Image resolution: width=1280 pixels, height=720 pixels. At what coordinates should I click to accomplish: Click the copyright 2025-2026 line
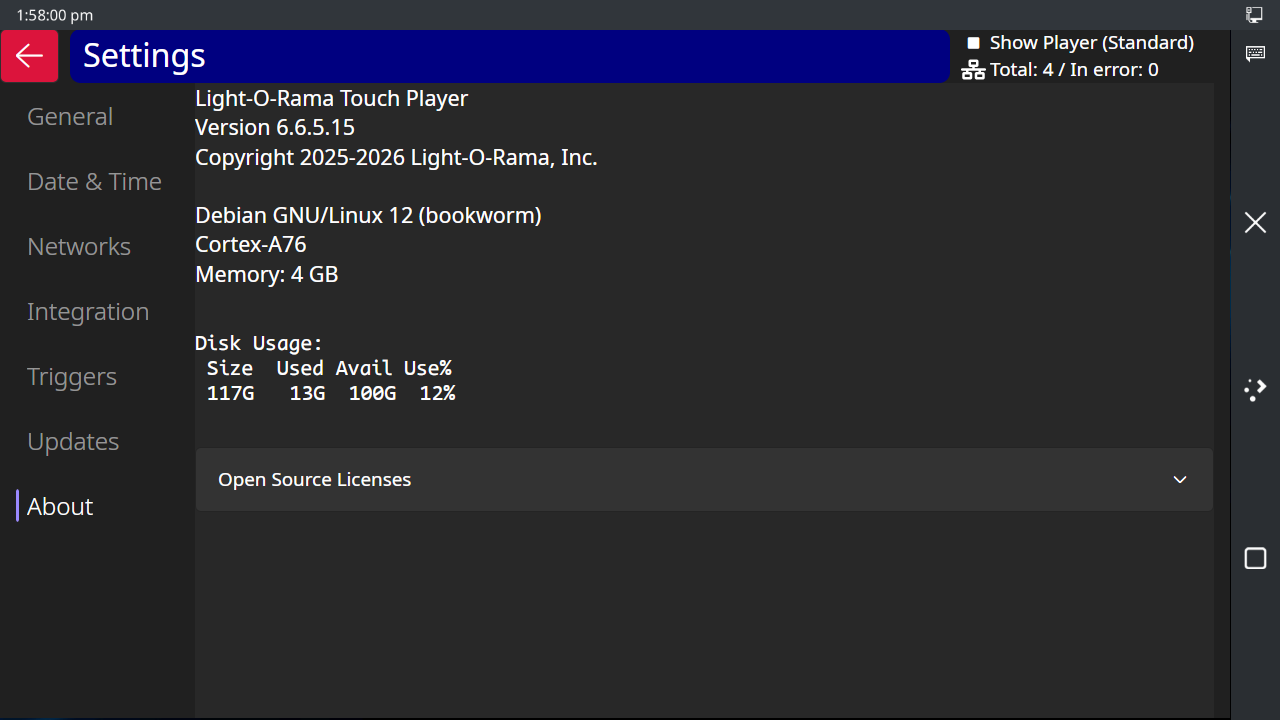coord(396,157)
